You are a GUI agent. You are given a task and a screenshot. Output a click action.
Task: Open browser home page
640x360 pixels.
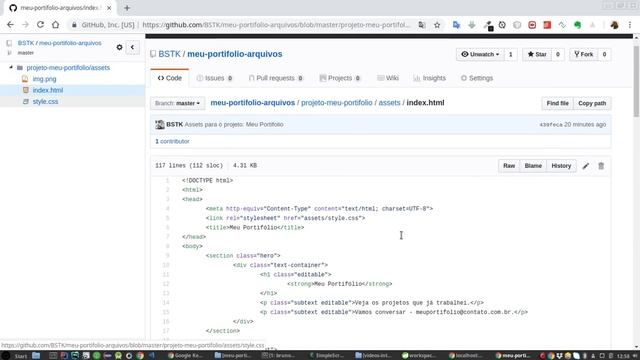(x=56, y=25)
